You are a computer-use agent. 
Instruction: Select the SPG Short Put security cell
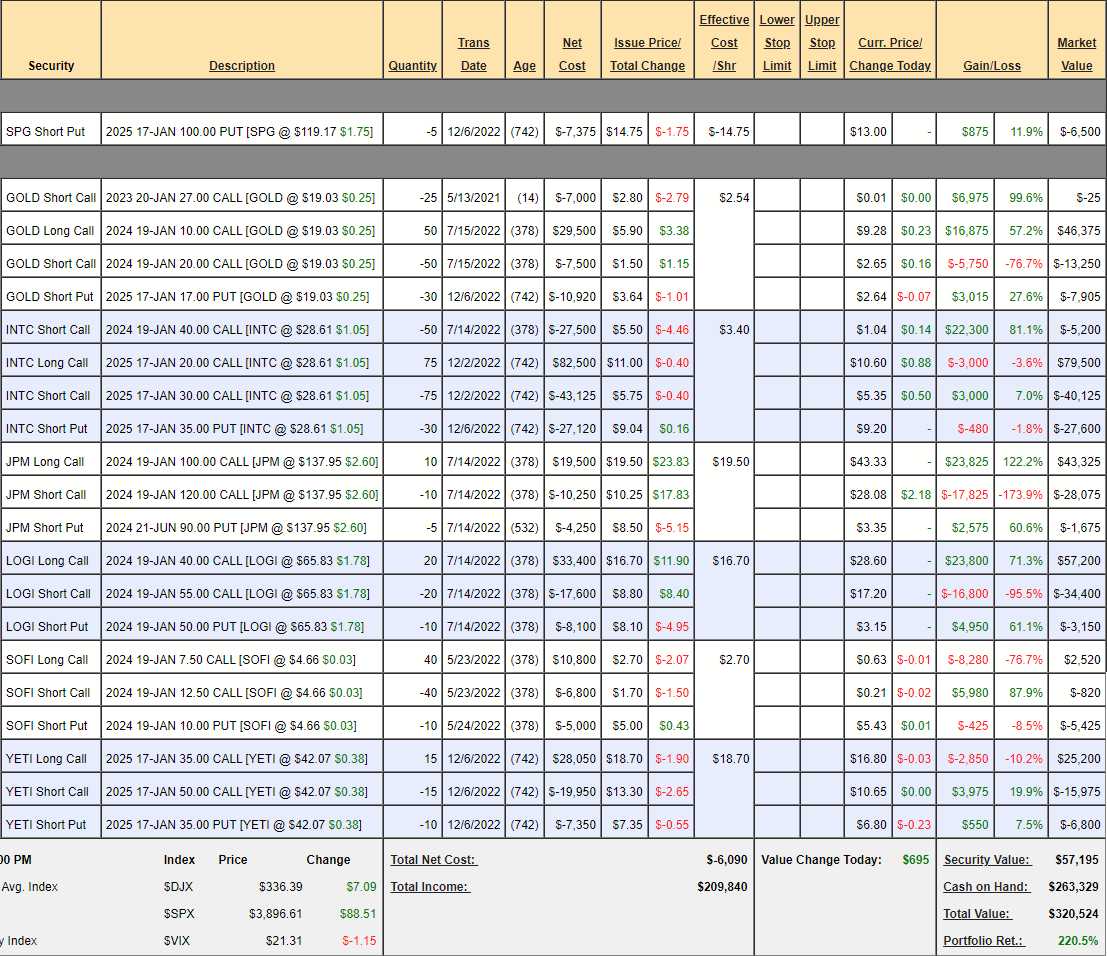[45, 132]
